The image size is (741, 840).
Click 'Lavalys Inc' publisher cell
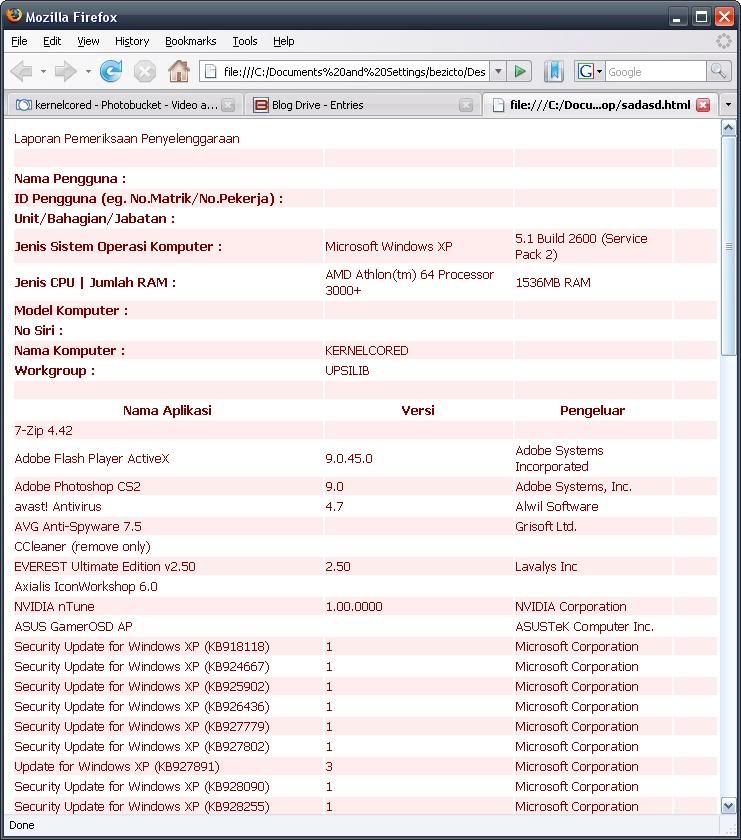click(x=546, y=567)
